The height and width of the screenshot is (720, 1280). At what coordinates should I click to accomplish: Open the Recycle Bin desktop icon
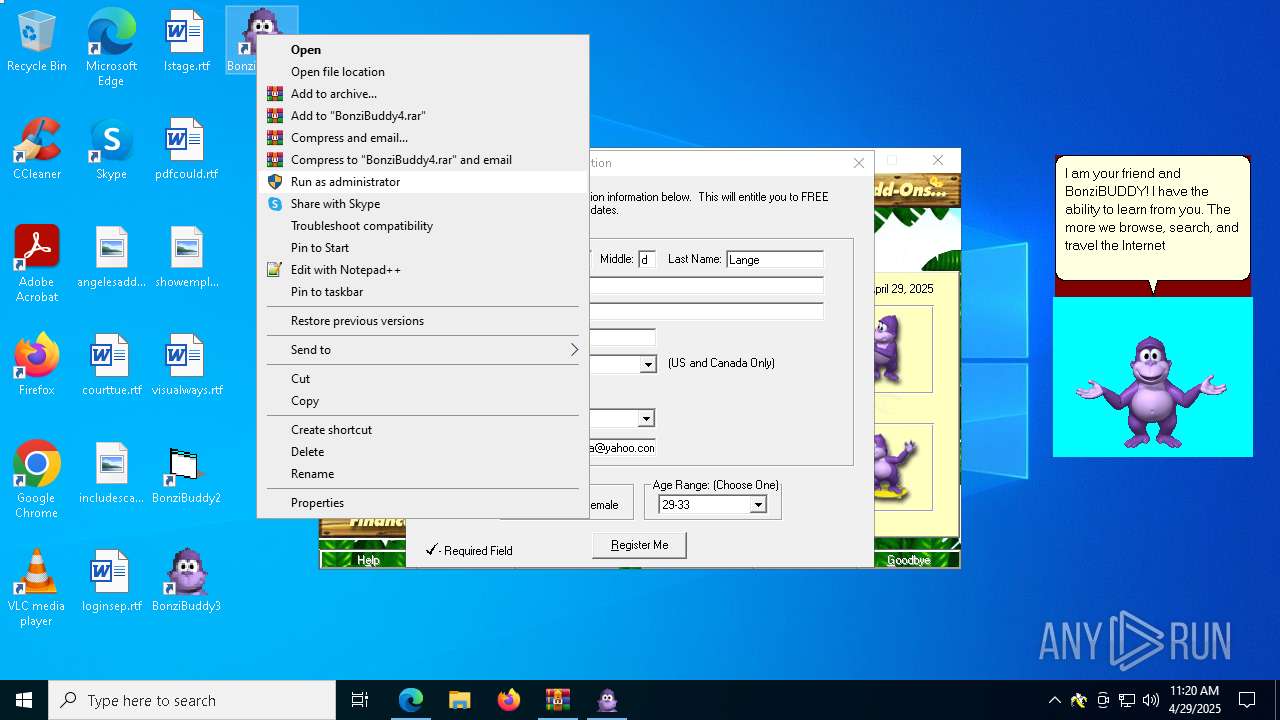(x=37, y=42)
